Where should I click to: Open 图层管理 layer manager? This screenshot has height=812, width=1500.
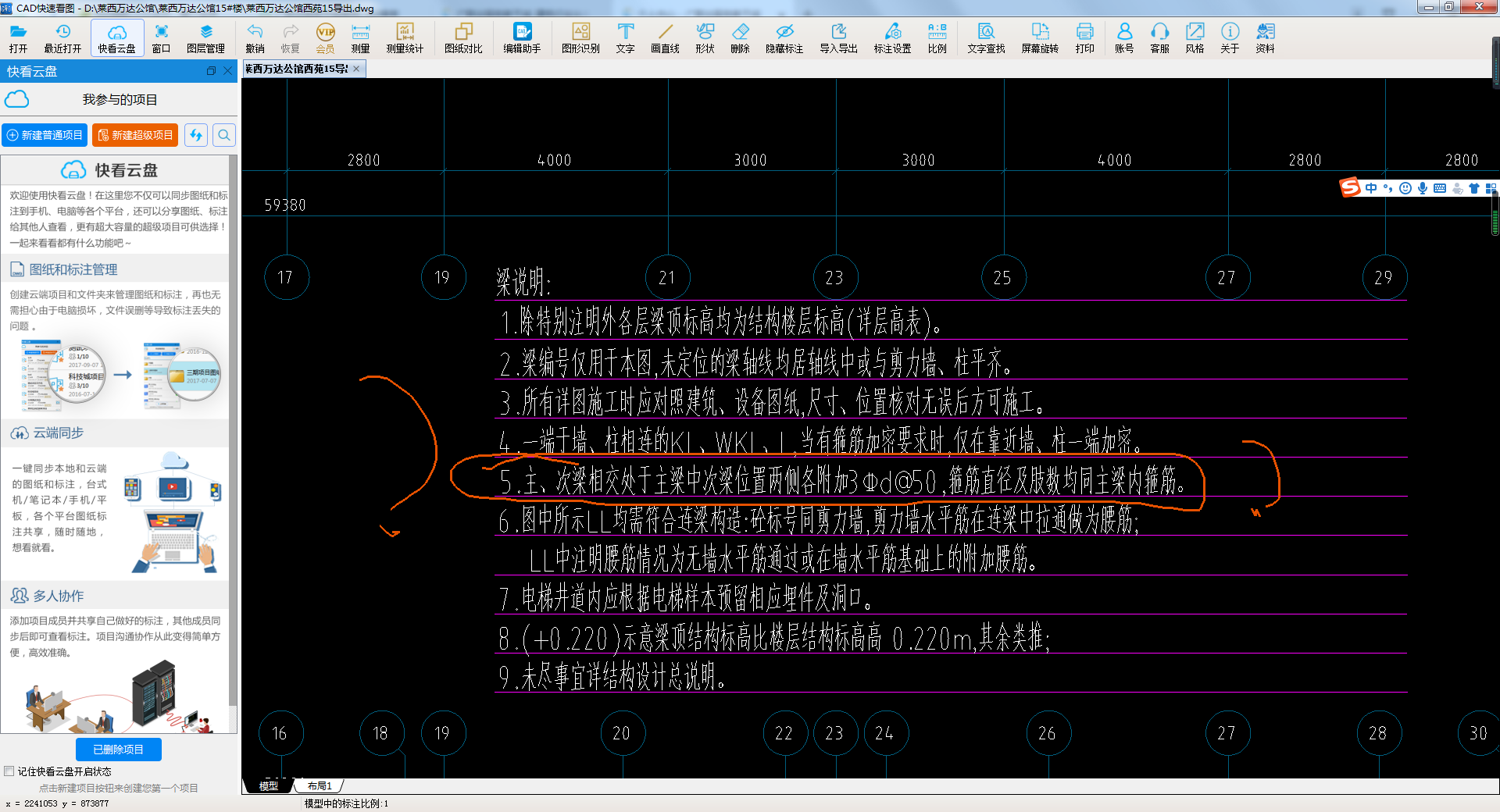click(x=206, y=37)
